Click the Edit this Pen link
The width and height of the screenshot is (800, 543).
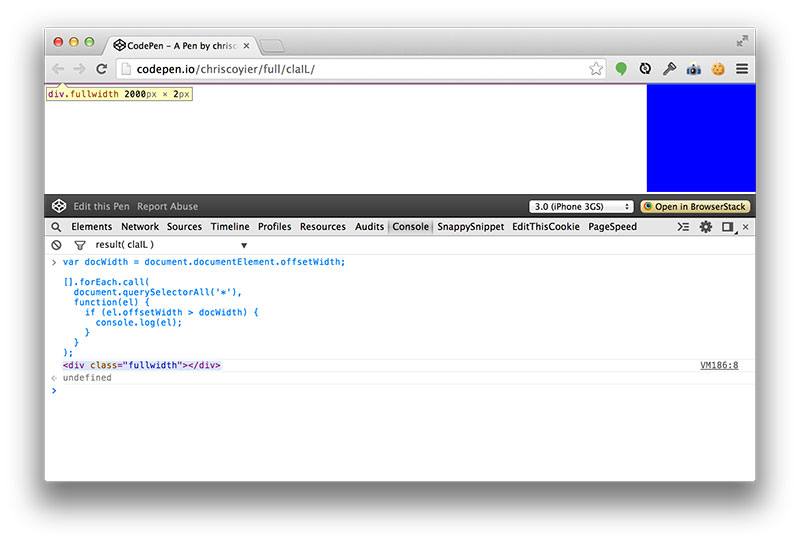pos(101,207)
